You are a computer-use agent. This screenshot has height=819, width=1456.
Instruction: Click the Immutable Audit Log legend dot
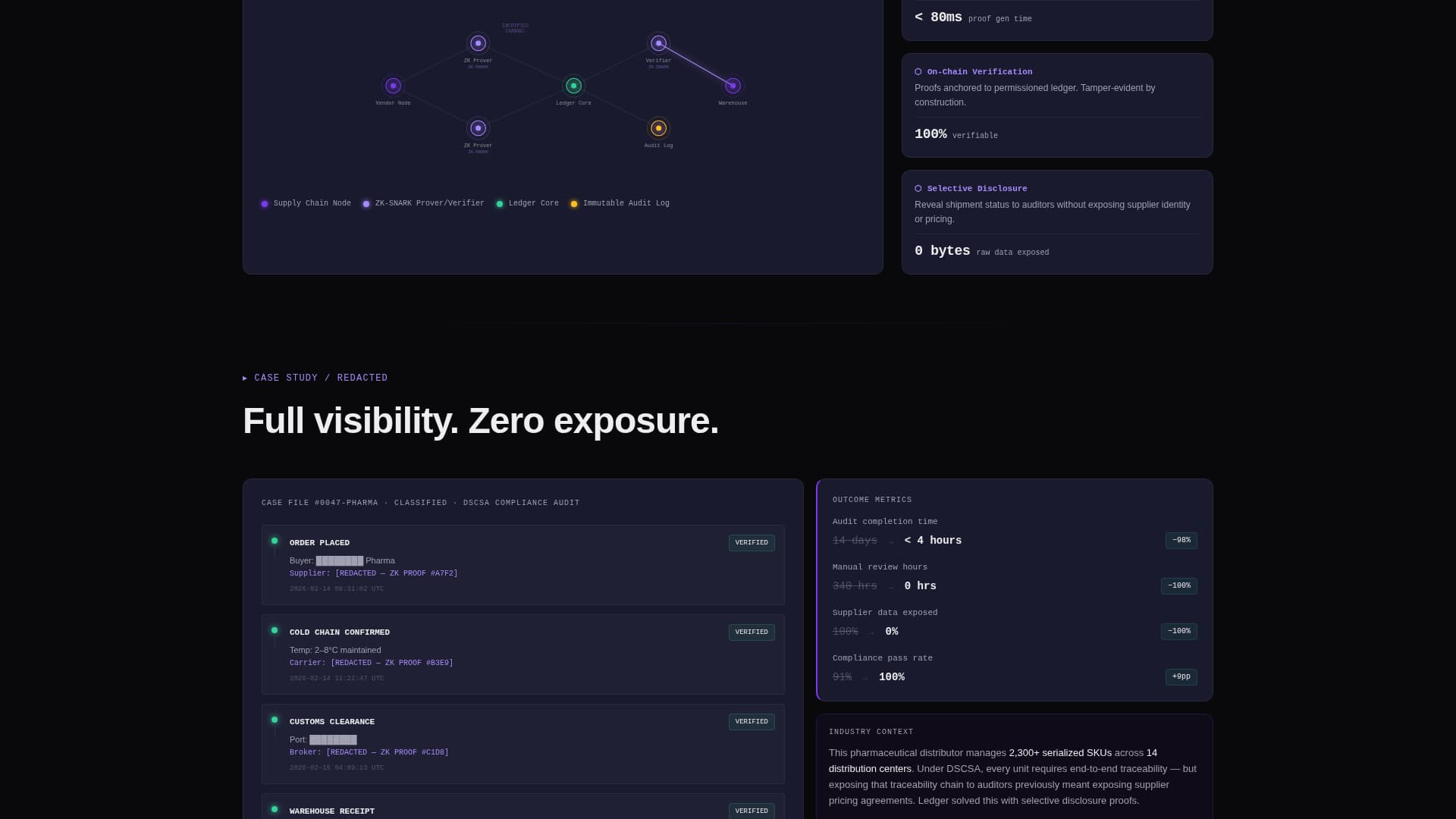[x=574, y=204]
